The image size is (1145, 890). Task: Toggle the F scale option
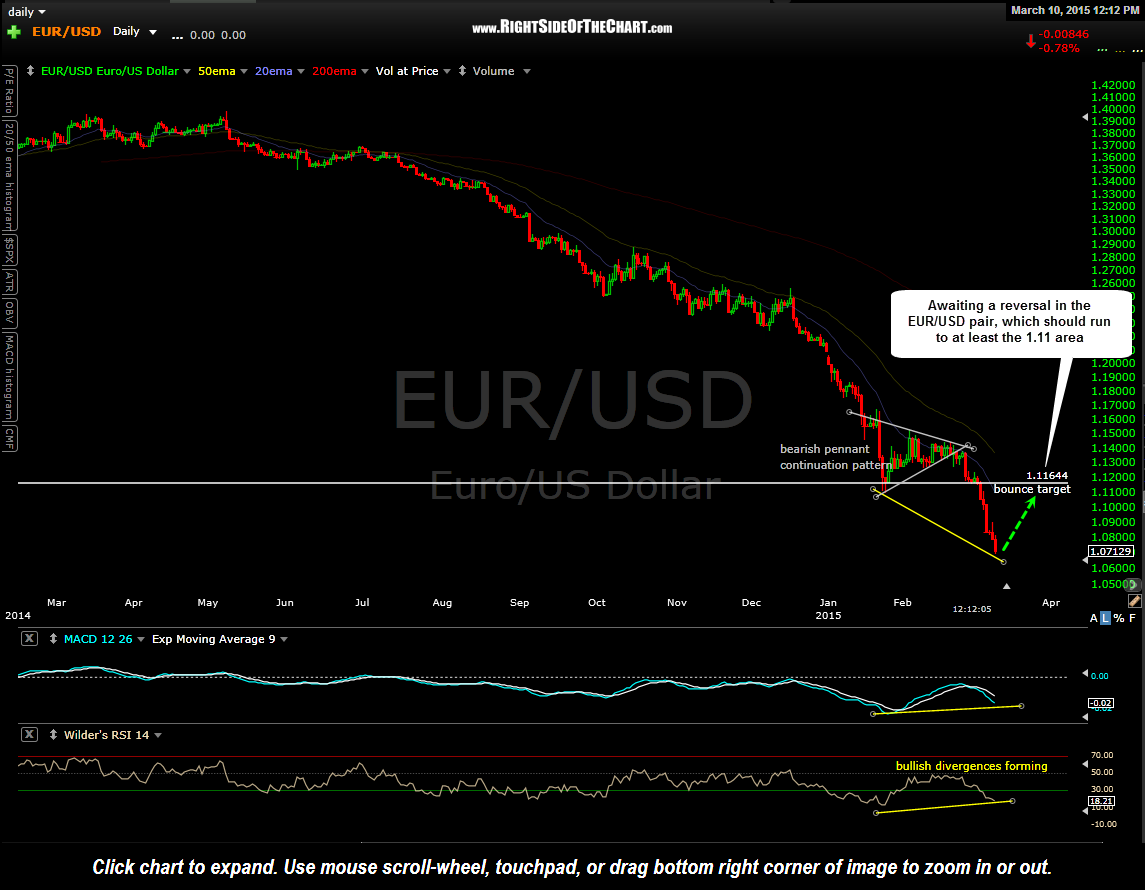(1133, 619)
